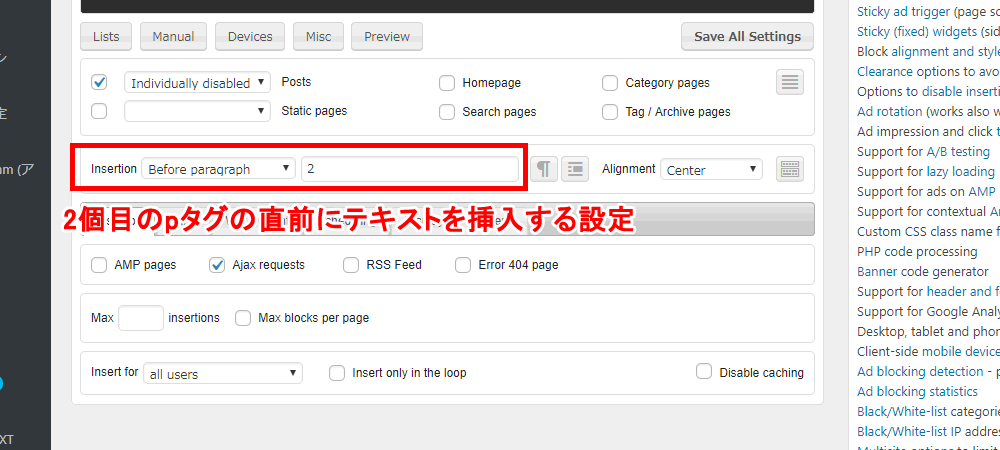Toggle the Ajax requests checkbox
The width and height of the screenshot is (1000, 450).
(217, 265)
